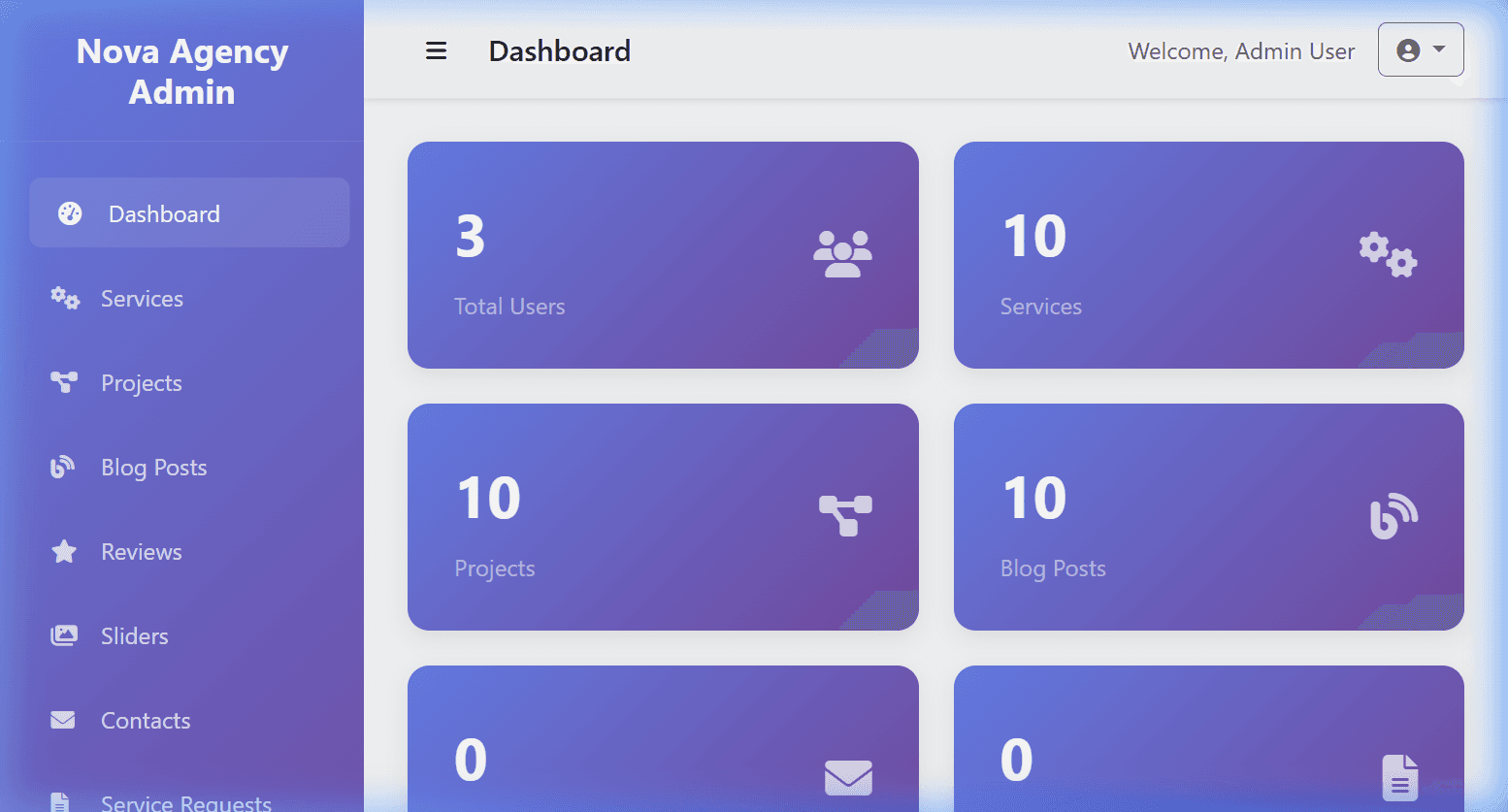Open the user account dropdown
Image resolution: width=1508 pixels, height=812 pixels.
tap(1421, 49)
